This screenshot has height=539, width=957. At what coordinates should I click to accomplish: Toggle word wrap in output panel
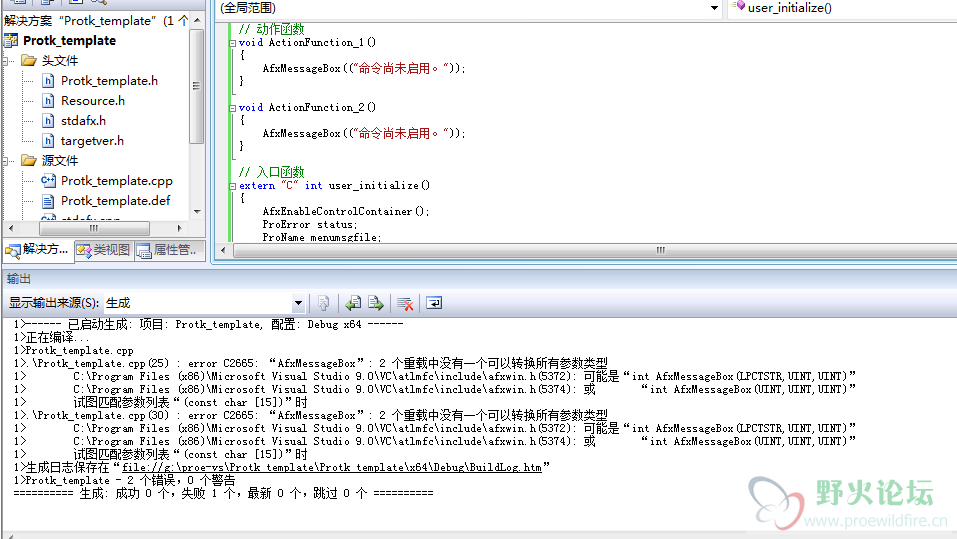point(434,303)
